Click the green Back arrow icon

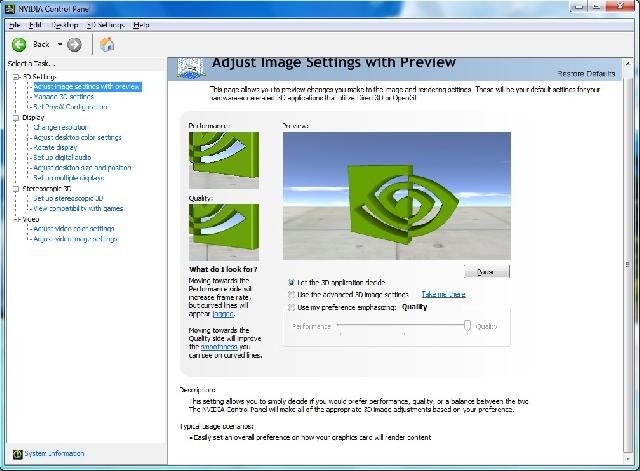click(19, 44)
